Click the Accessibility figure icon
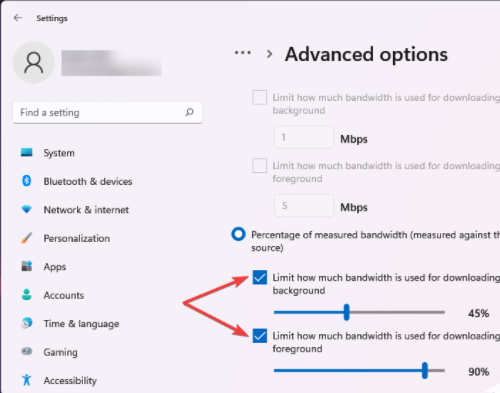 [x=27, y=380]
